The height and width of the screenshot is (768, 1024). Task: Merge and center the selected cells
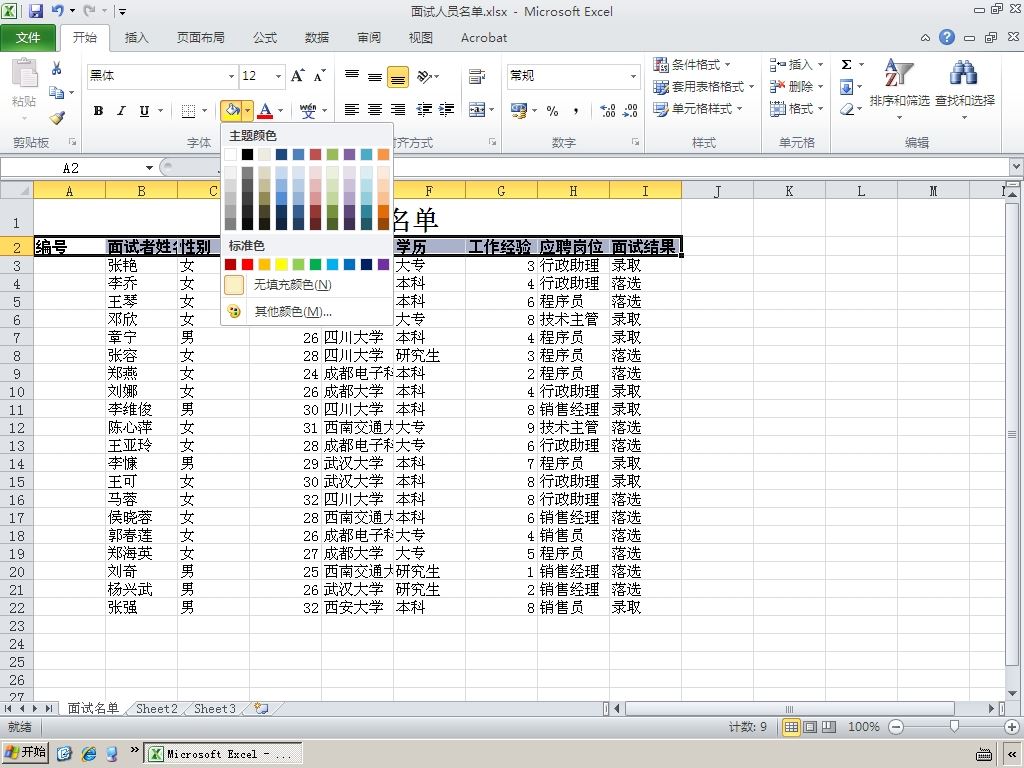point(477,110)
